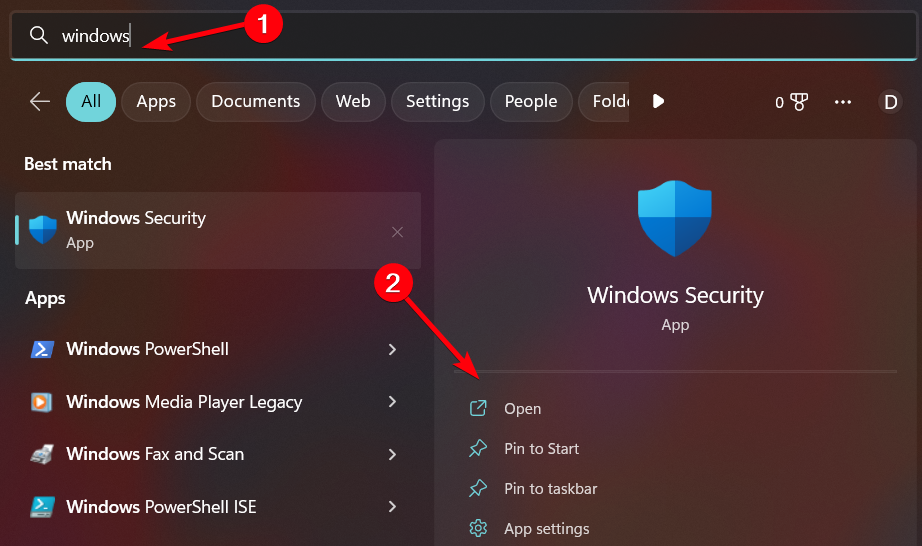
Task: Remove Windows Security result with X
Action: point(397,232)
